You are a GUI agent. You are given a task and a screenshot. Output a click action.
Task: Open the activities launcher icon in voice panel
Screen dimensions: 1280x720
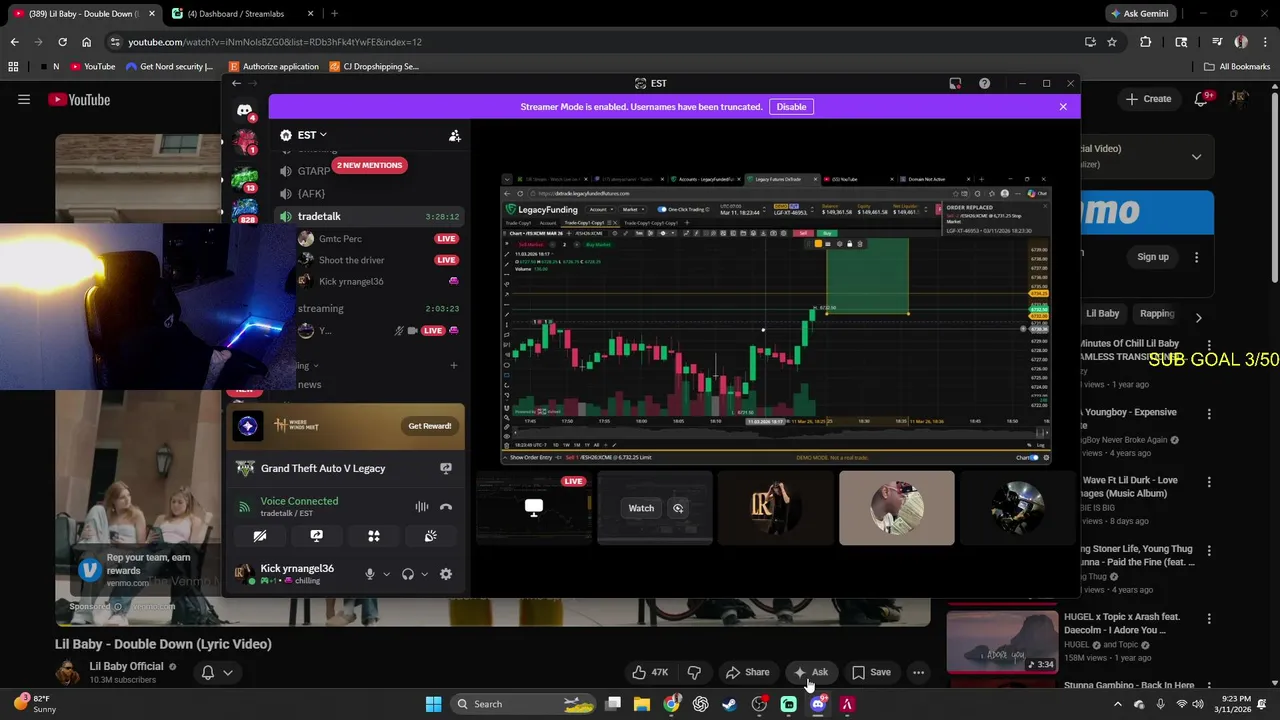pos(373,536)
